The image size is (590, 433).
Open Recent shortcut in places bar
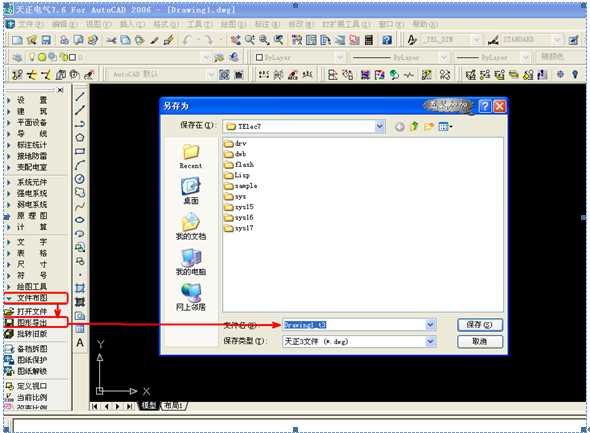191,156
